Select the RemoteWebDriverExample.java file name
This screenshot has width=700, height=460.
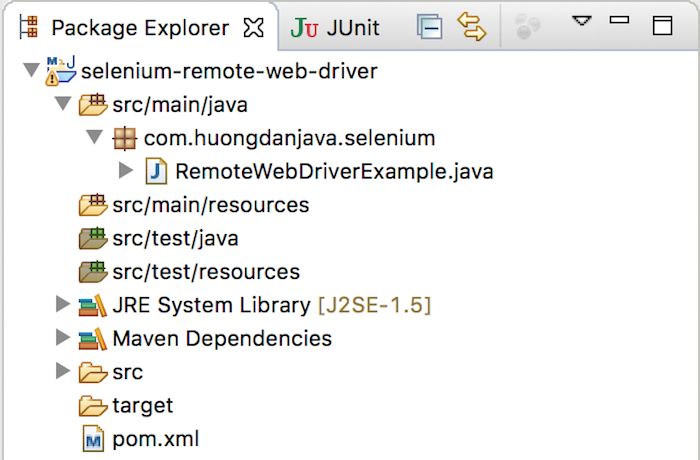[x=334, y=171]
